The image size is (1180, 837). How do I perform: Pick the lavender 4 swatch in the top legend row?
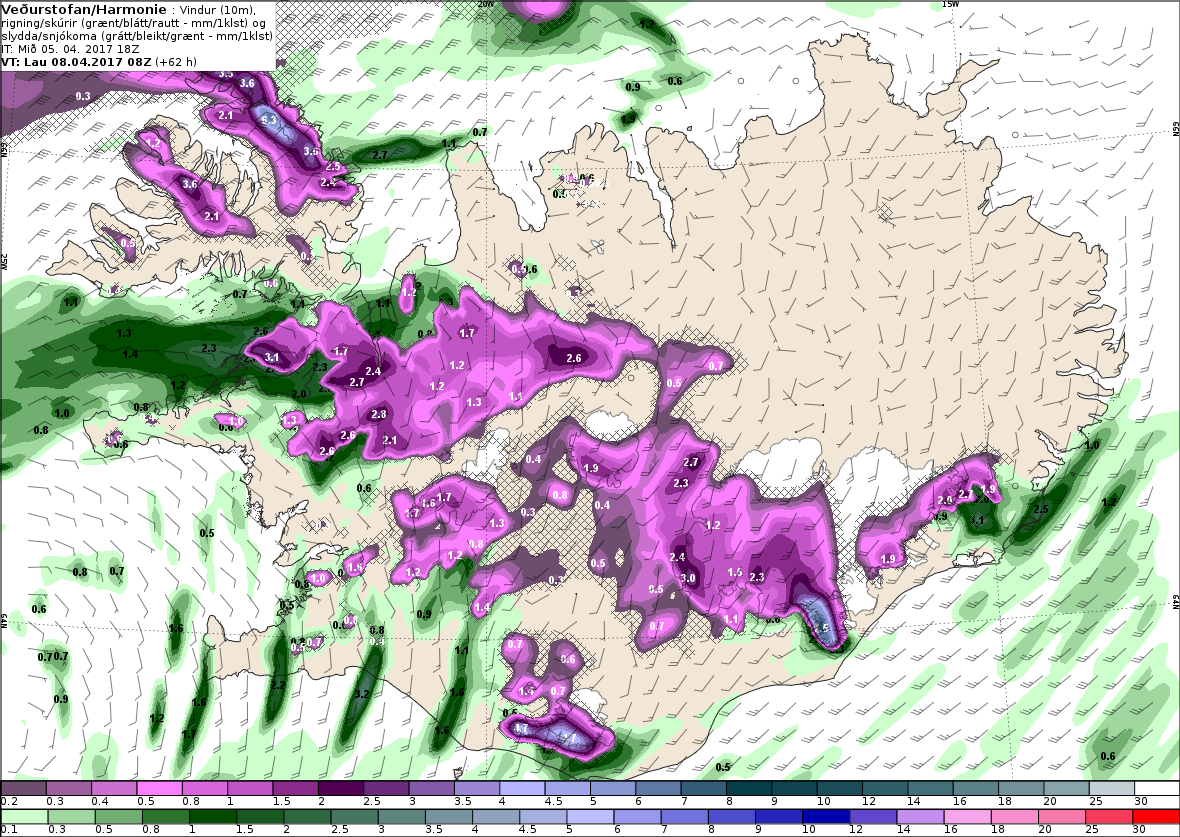522,788
